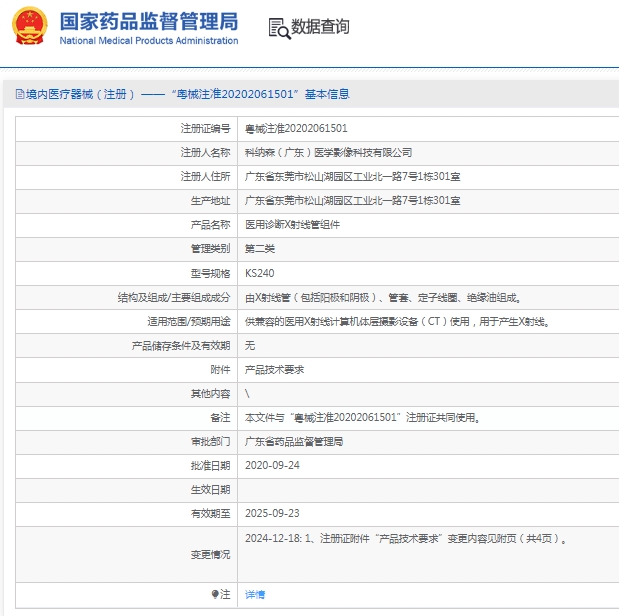Viewport: 619px width, 616px height.
Task: Click the national emblem logo
Action: 30,26
